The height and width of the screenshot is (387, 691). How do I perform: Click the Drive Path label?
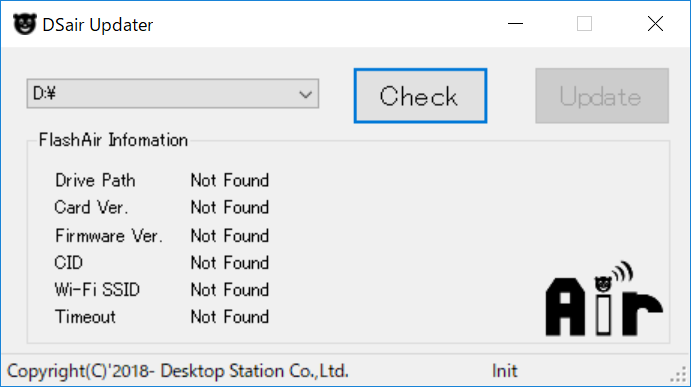pyautogui.click(x=95, y=180)
